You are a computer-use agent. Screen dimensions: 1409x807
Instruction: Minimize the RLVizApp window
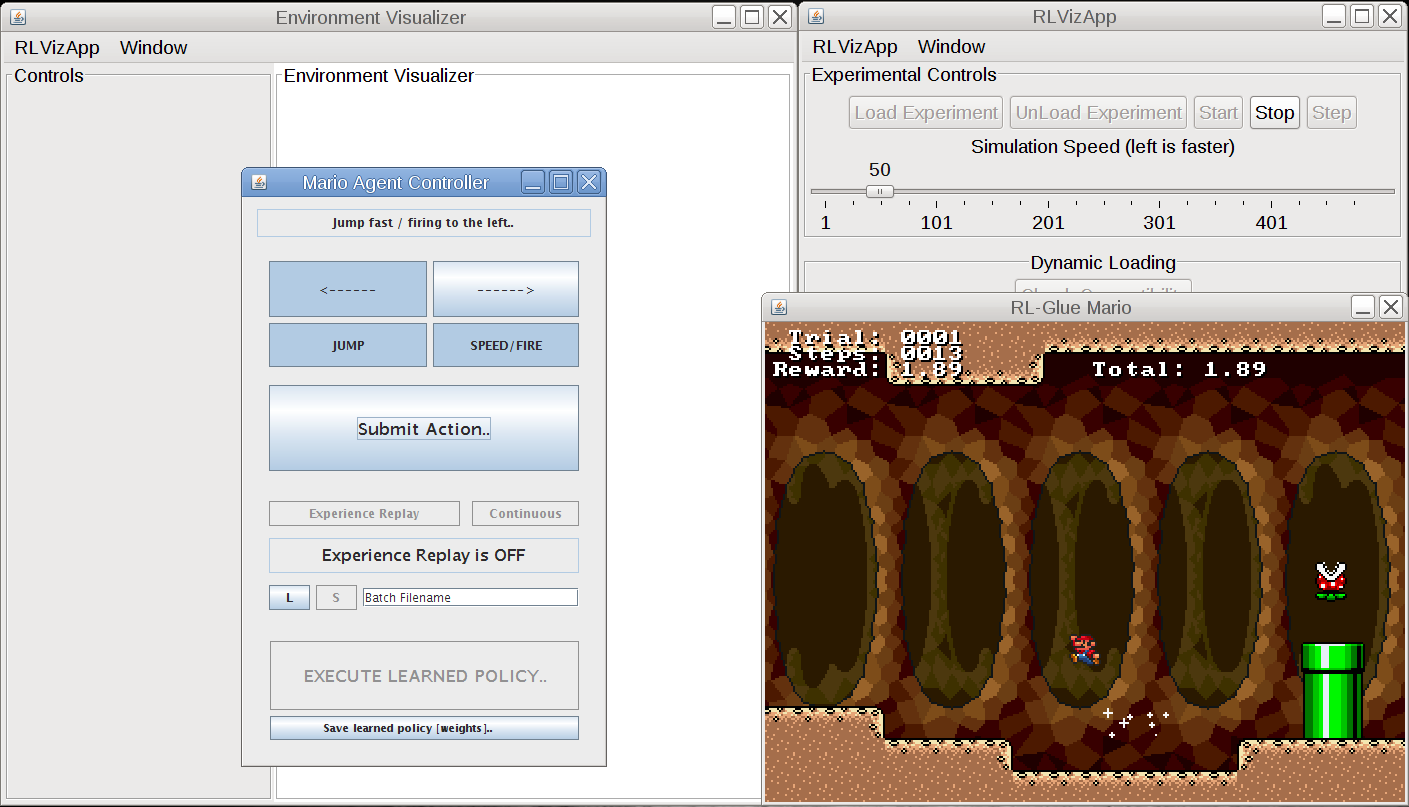1335,16
